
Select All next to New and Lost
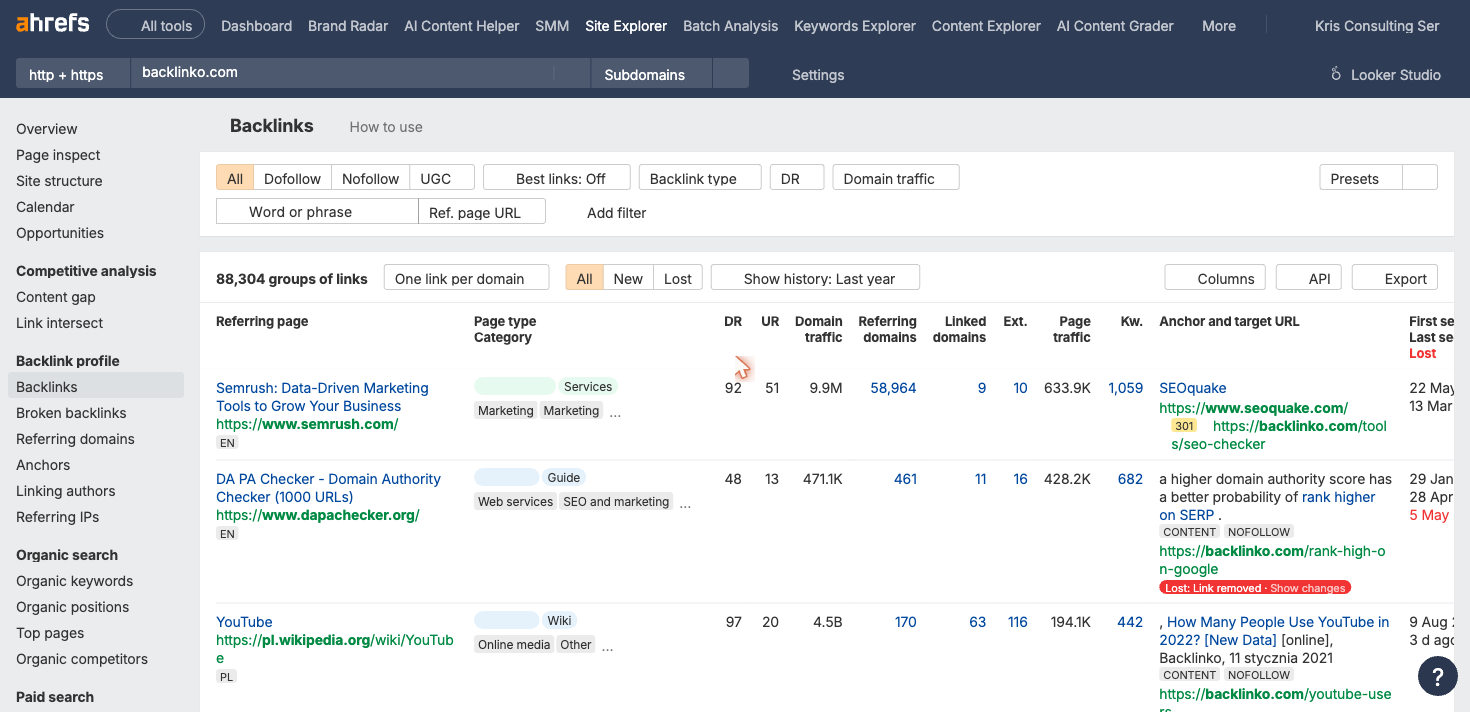point(584,278)
